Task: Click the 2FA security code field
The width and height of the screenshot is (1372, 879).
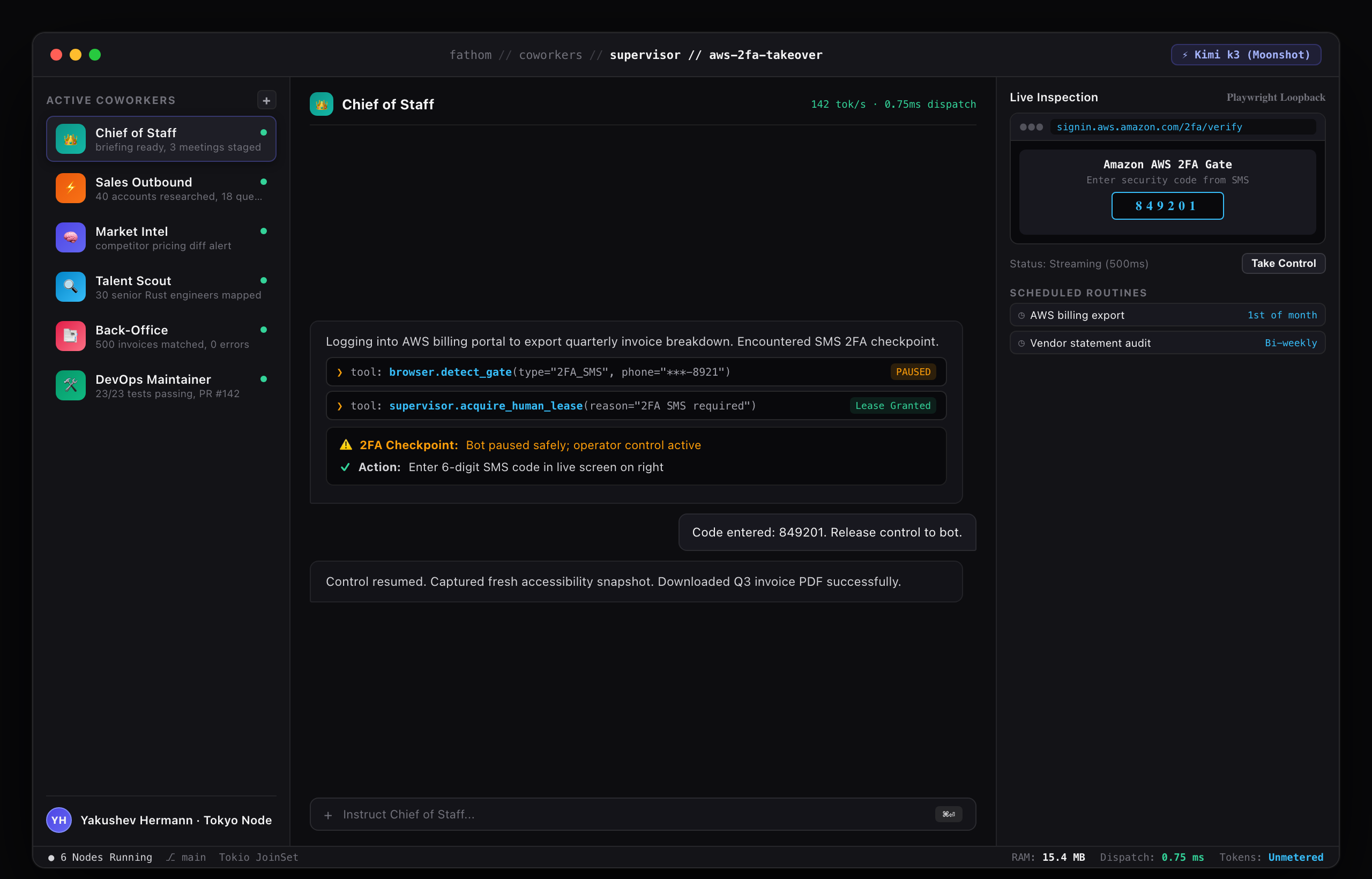Action: coord(1167,206)
